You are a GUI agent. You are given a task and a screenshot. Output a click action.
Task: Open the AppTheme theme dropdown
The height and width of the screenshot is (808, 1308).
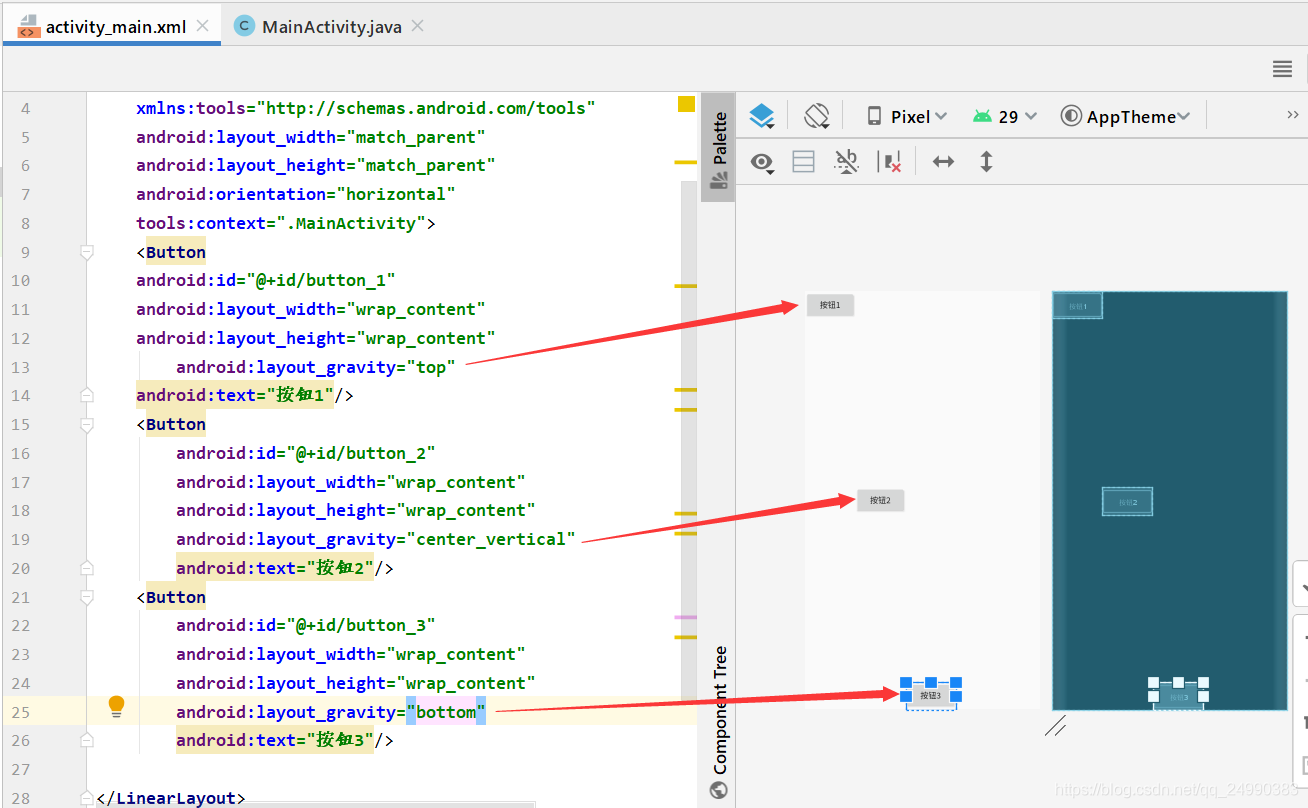(x=1126, y=117)
